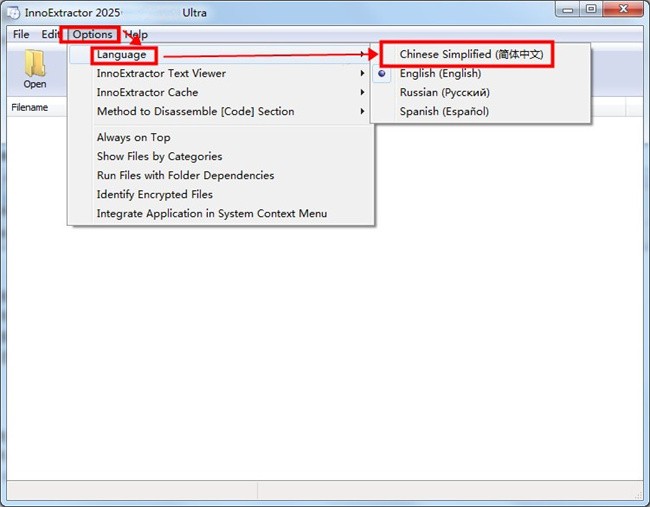Switch language to Russian

pos(481,92)
